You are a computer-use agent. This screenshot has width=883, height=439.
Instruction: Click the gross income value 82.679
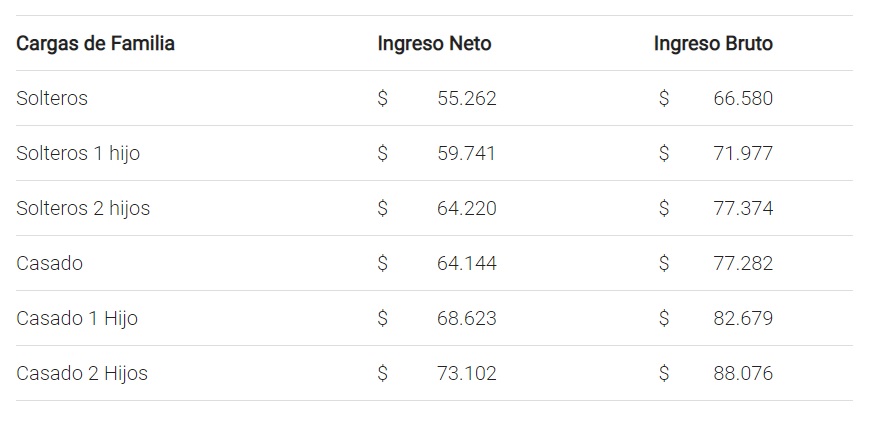tap(743, 319)
